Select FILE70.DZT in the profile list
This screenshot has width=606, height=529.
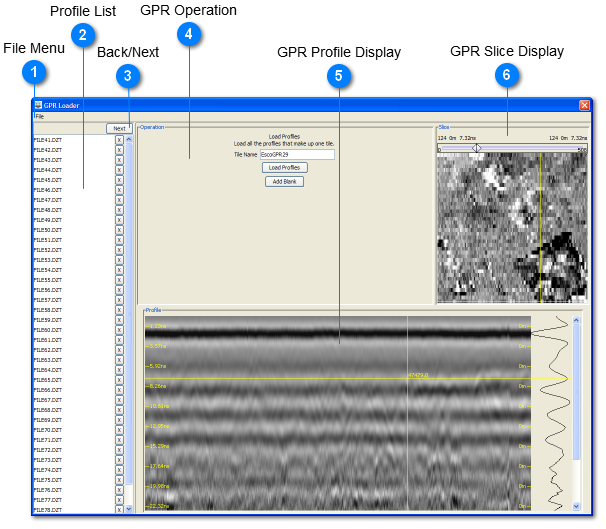[x=48, y=430]
